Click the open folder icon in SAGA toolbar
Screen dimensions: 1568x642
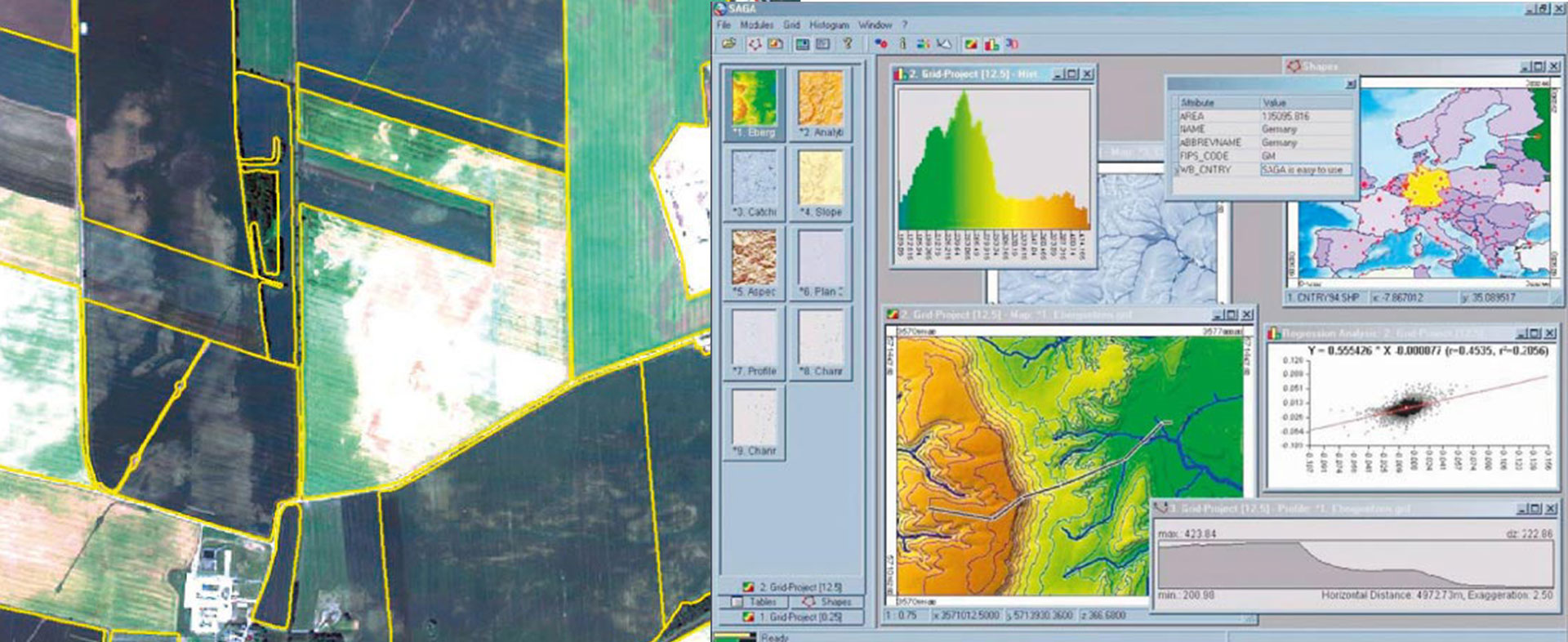(728, 43)
